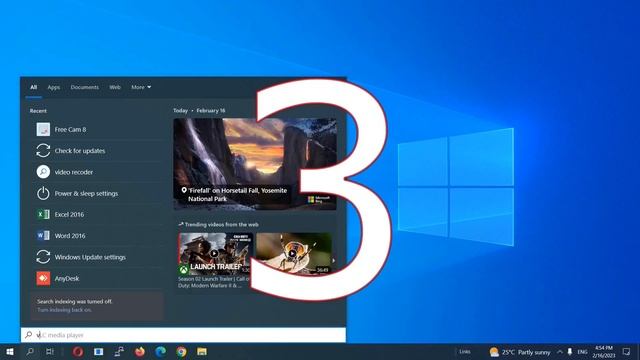Open the music-note app on taskbar
This screenshot has height=360, width=640.
119,351
